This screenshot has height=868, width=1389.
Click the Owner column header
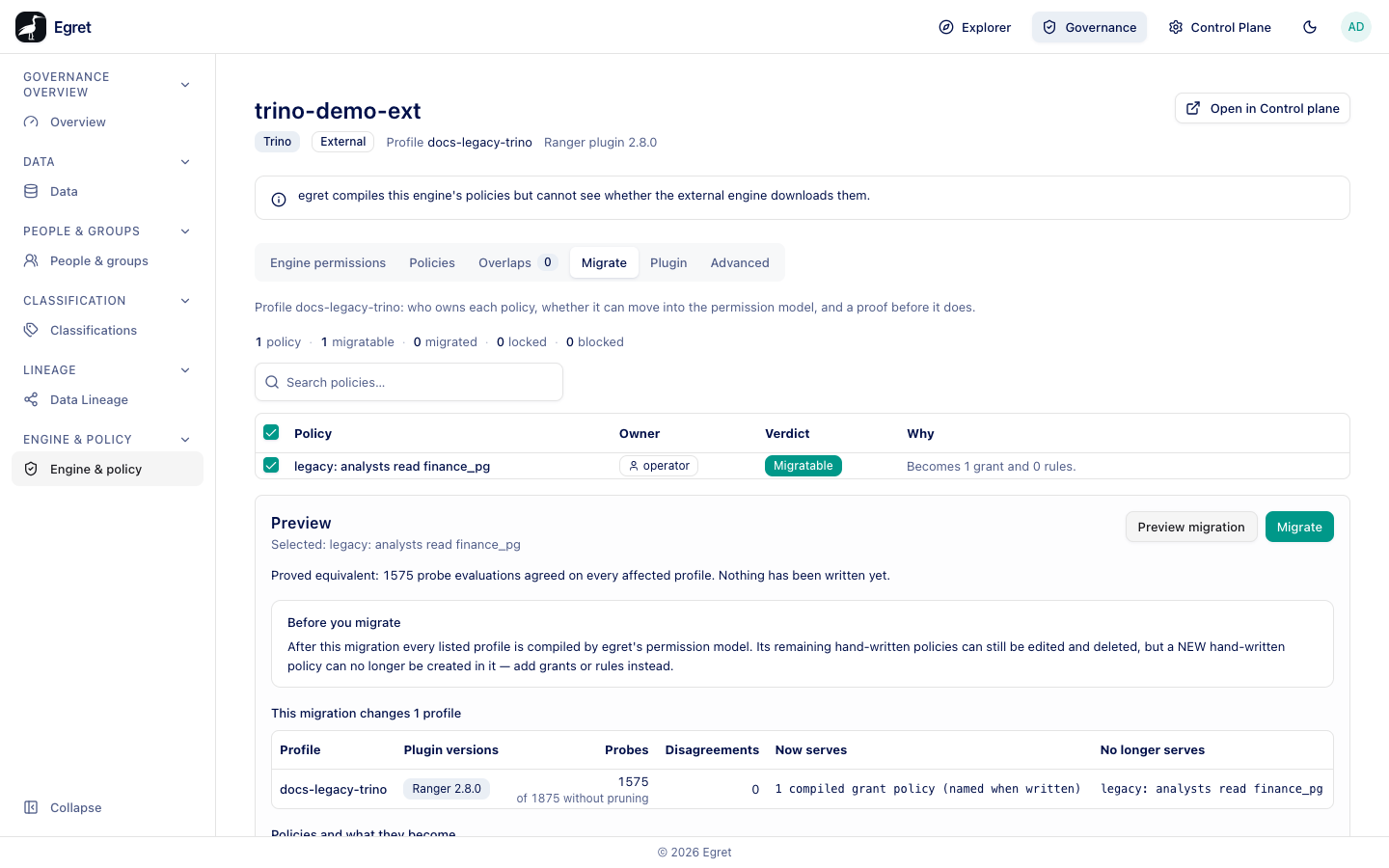coord(640,434)
